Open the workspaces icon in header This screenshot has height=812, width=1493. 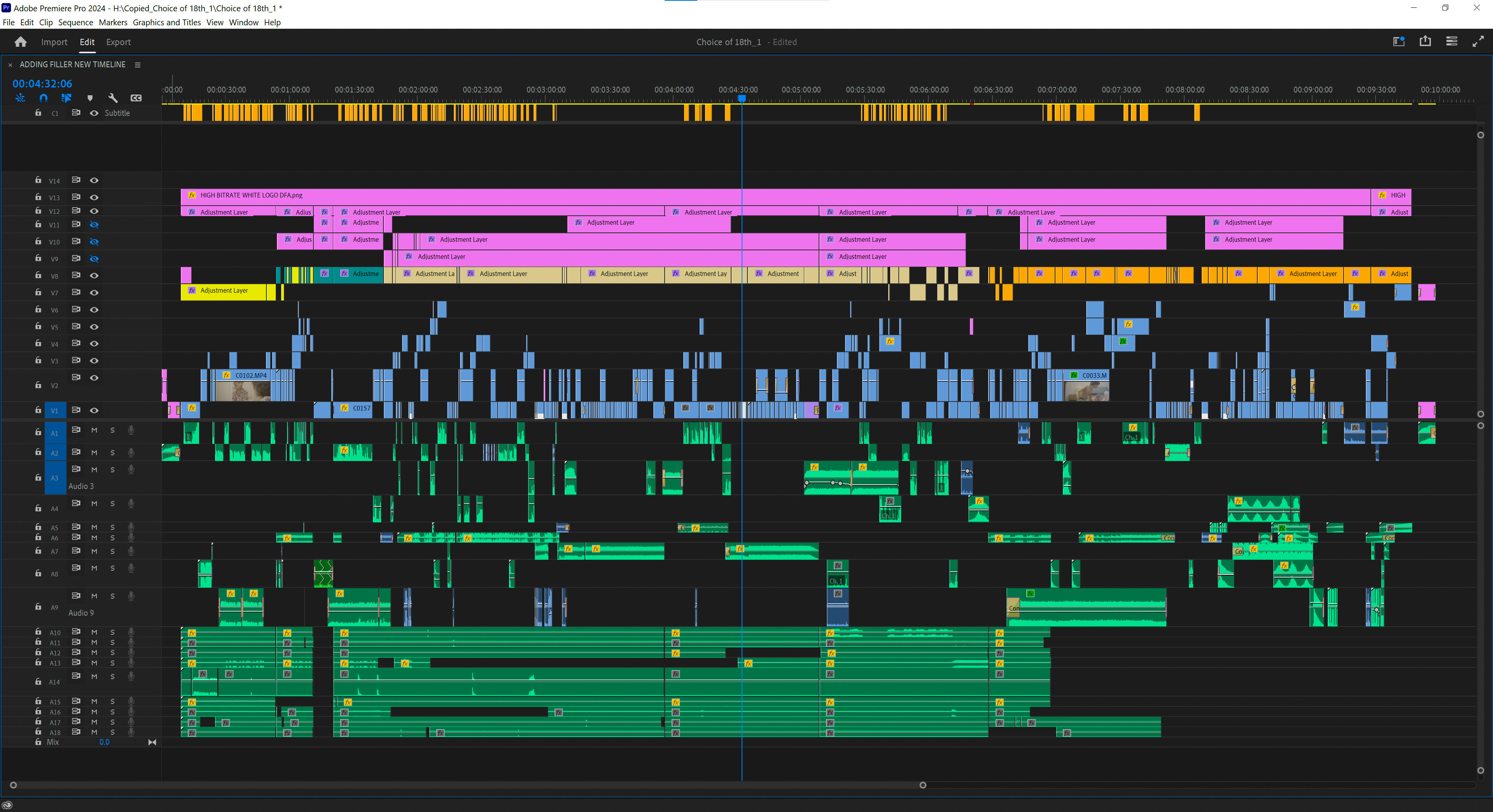[x=1399, y=41]
